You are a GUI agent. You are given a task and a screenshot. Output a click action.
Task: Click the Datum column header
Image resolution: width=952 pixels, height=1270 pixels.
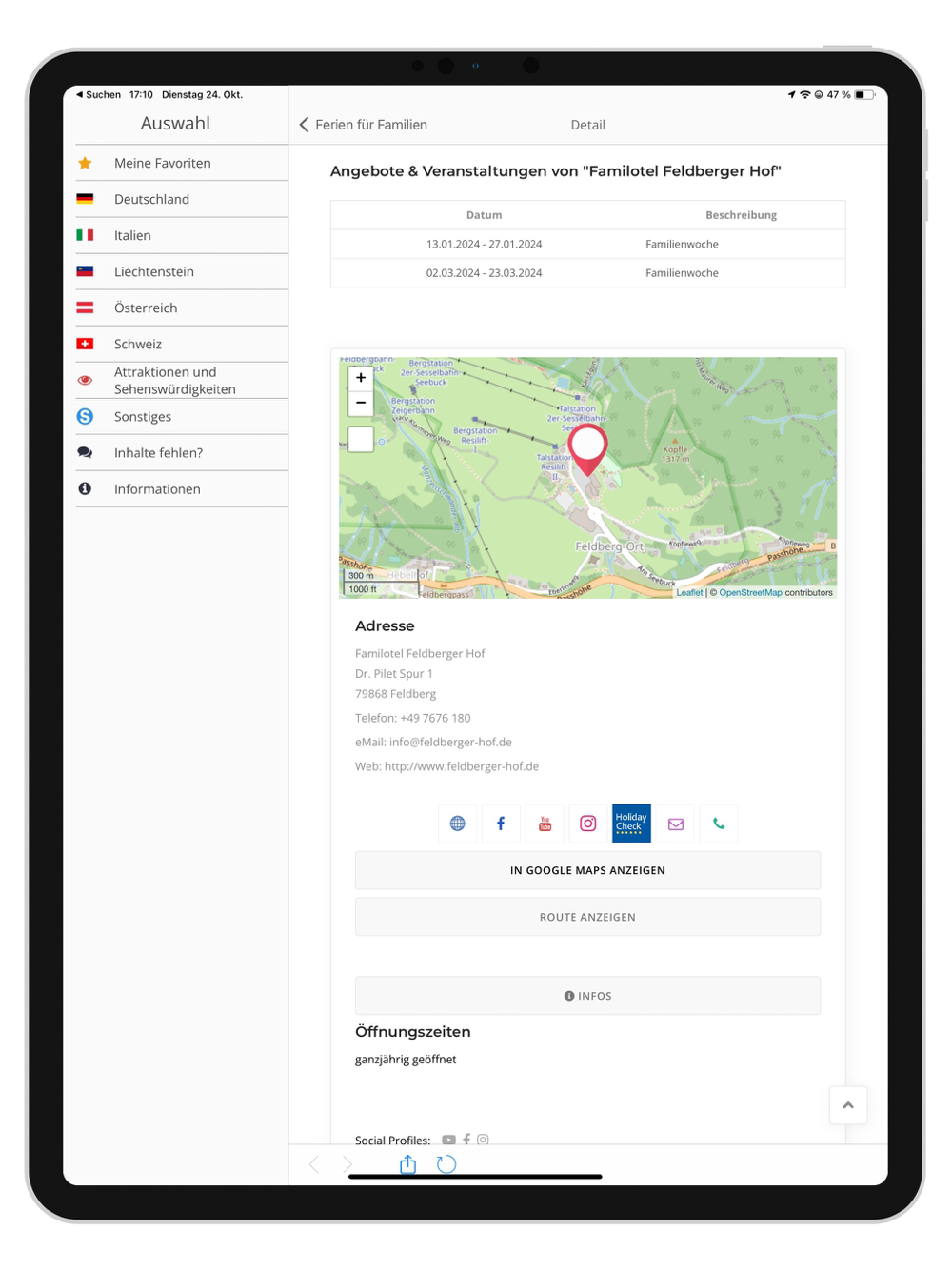[x=484, y=215]
